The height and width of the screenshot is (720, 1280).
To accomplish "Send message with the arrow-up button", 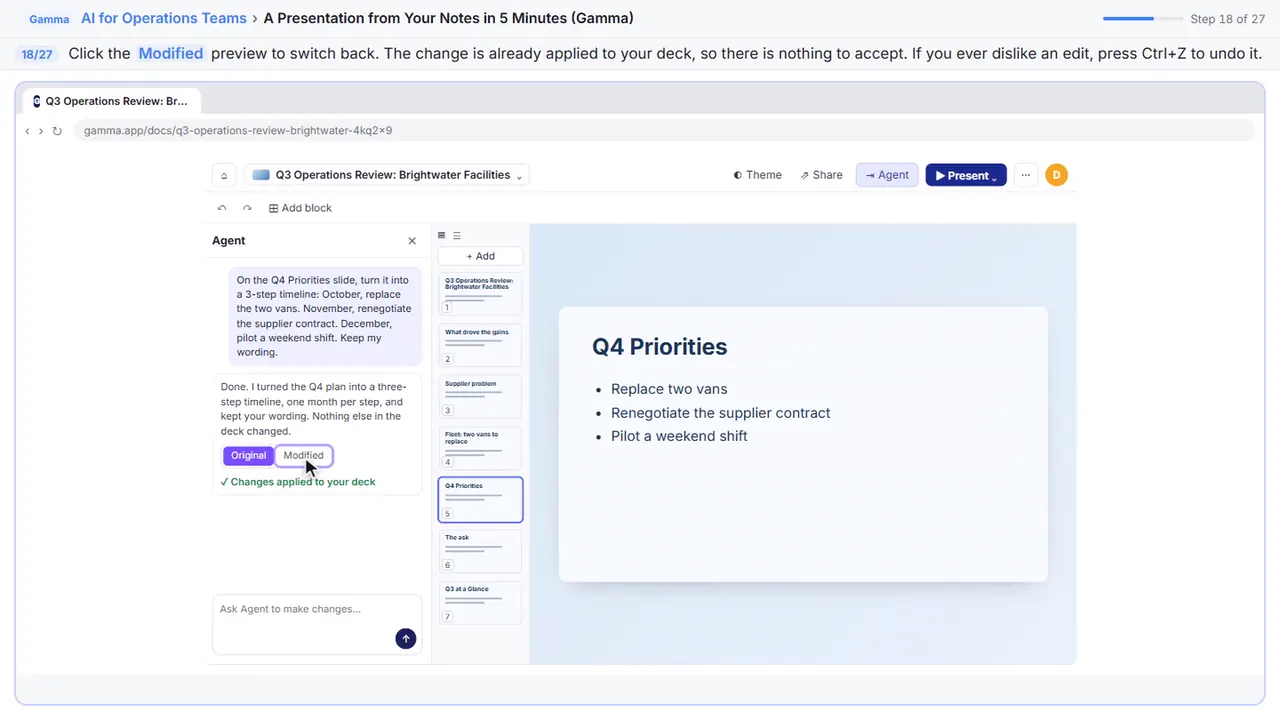I will (405, 638).
